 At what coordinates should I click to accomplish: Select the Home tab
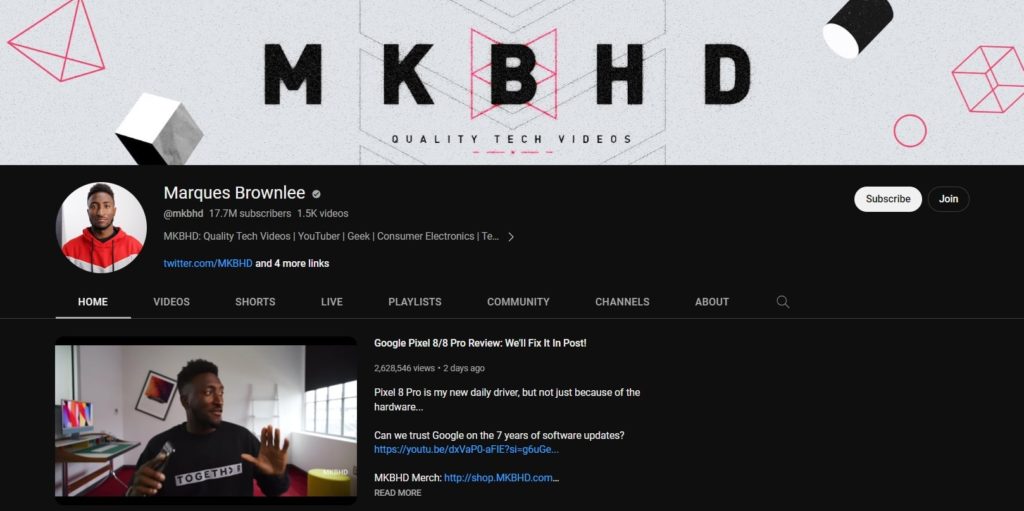(x=93, y=302)
